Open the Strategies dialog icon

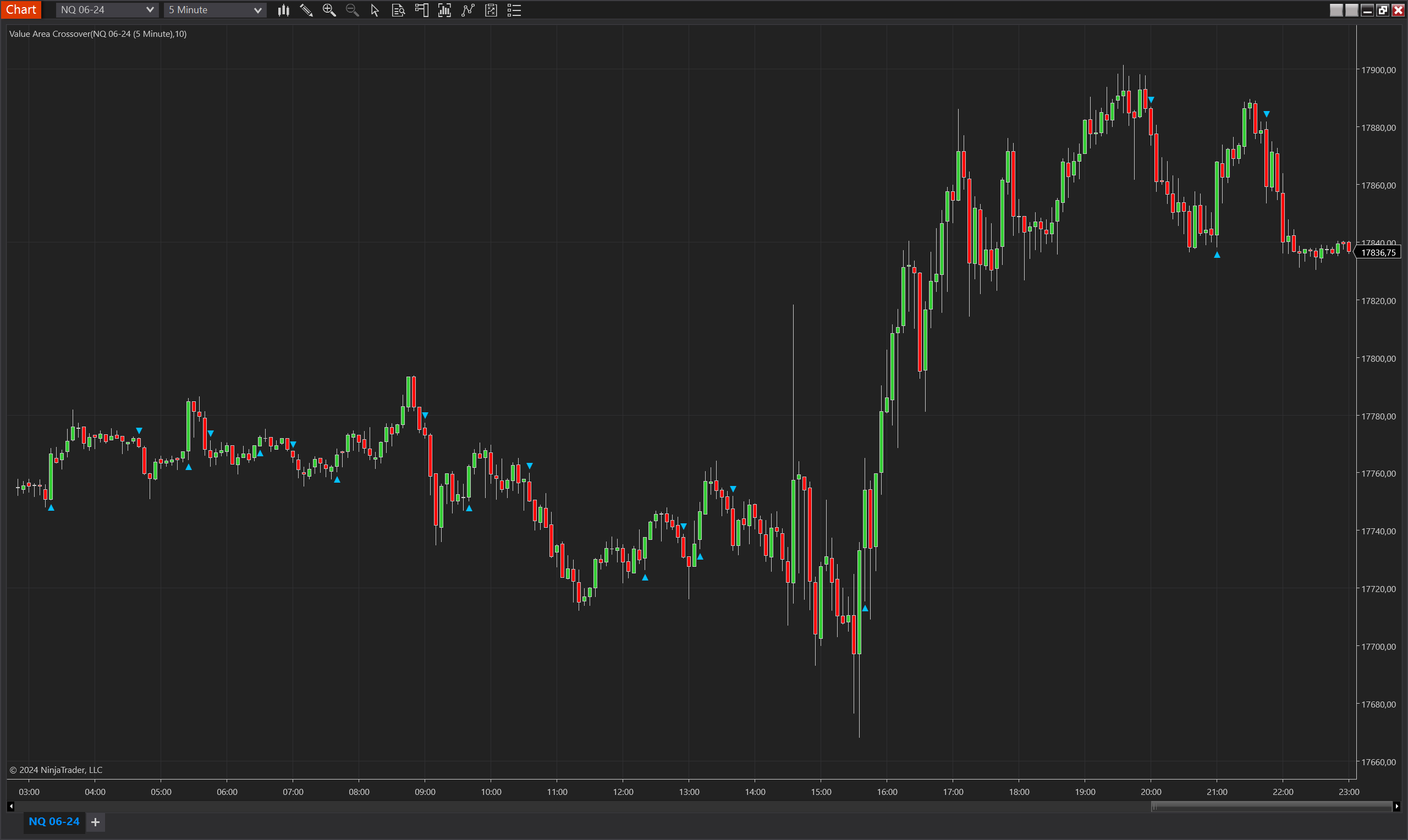(491, 10)
